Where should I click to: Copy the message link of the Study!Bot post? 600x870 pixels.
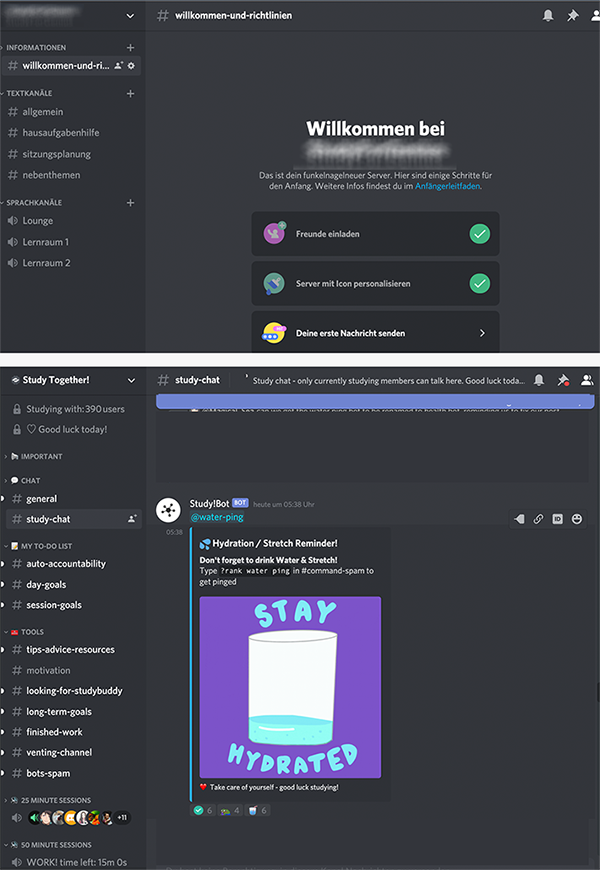(538, 519)
